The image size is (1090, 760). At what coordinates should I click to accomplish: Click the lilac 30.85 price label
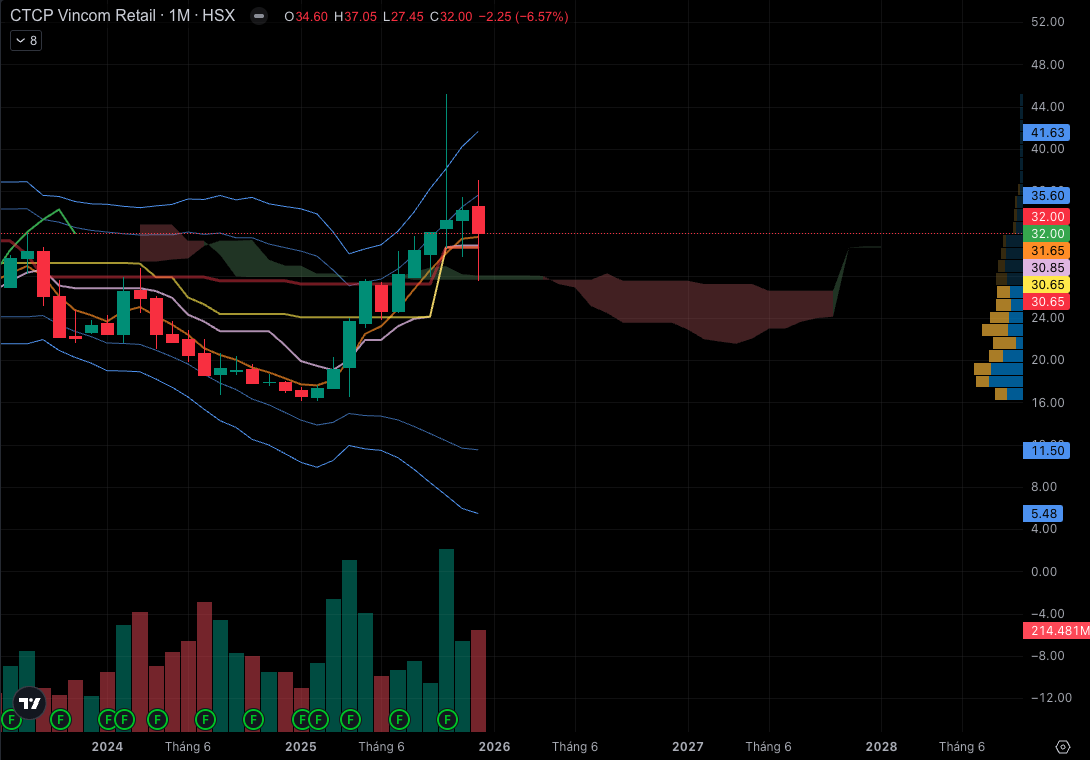coord(1047,268)
